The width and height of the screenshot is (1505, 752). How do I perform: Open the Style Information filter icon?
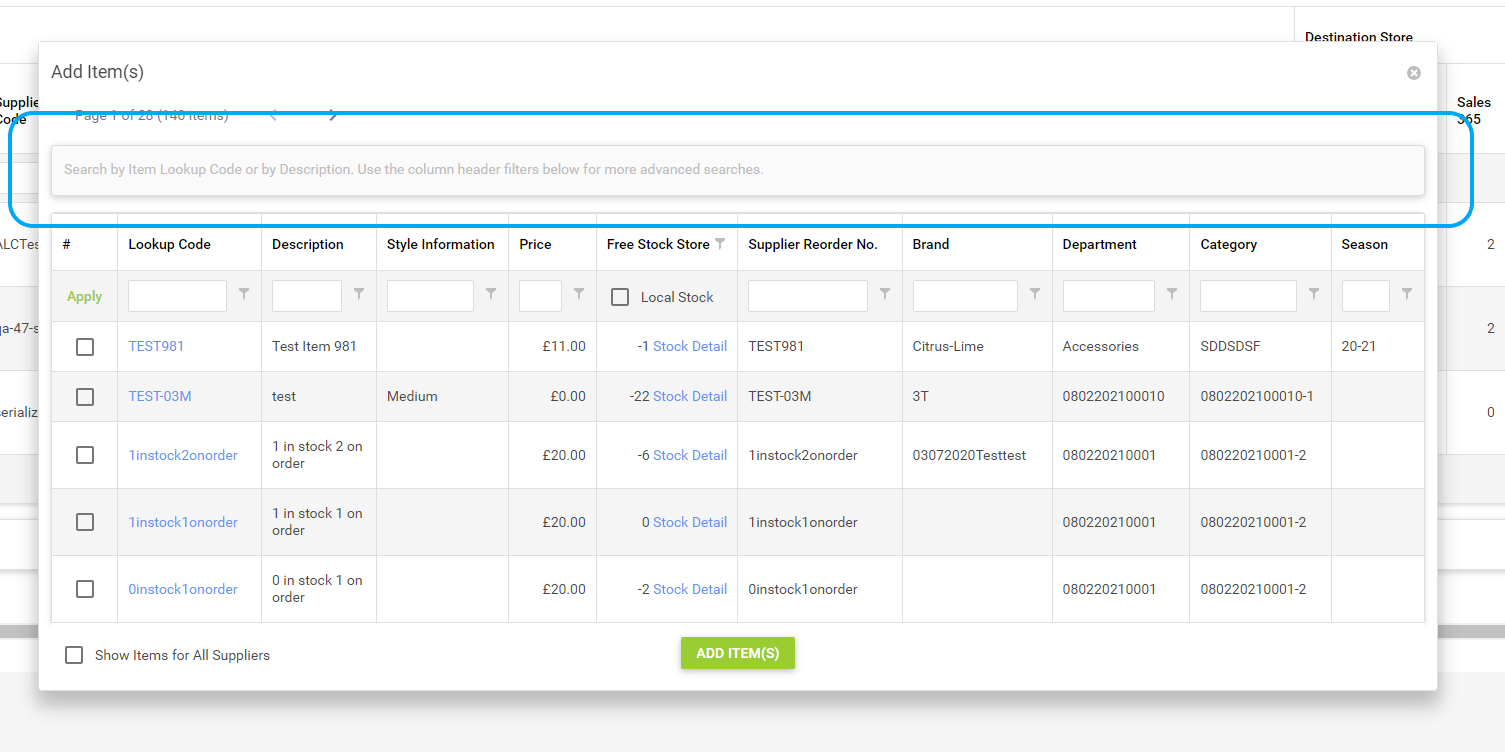(491, 294)
